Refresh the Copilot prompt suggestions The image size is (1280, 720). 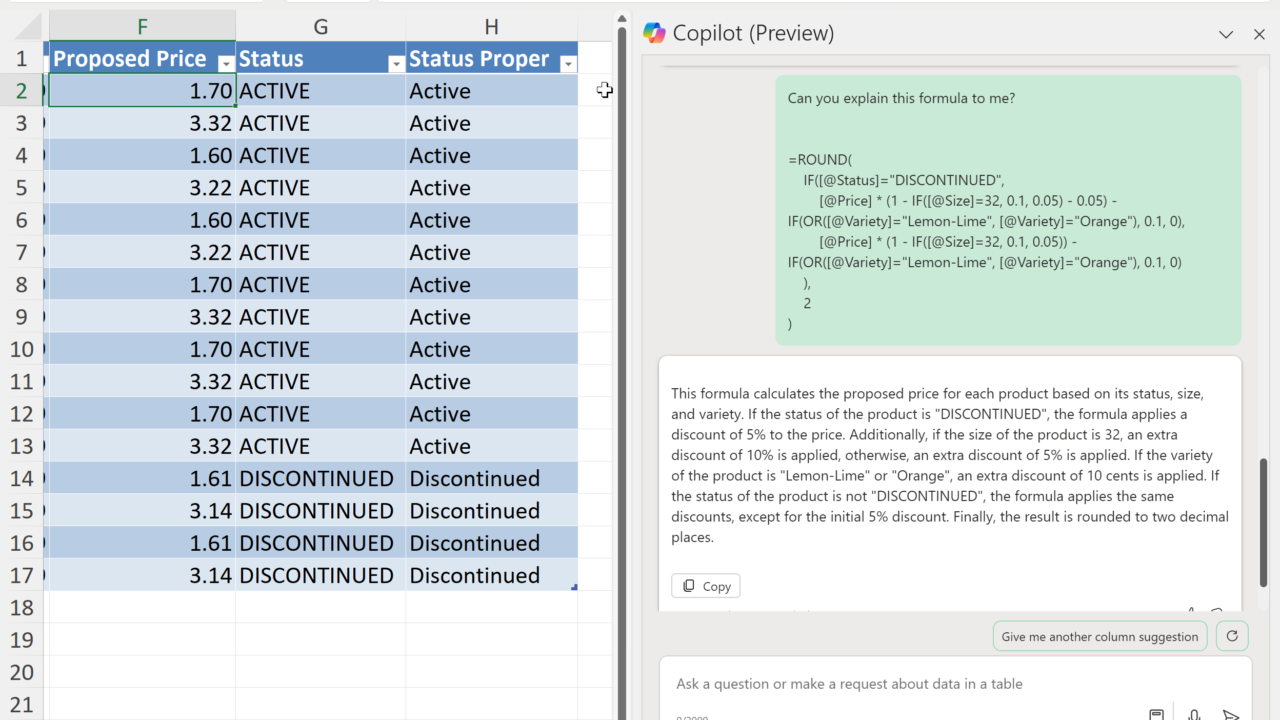pyautogui.click(x=1232, y=636)
